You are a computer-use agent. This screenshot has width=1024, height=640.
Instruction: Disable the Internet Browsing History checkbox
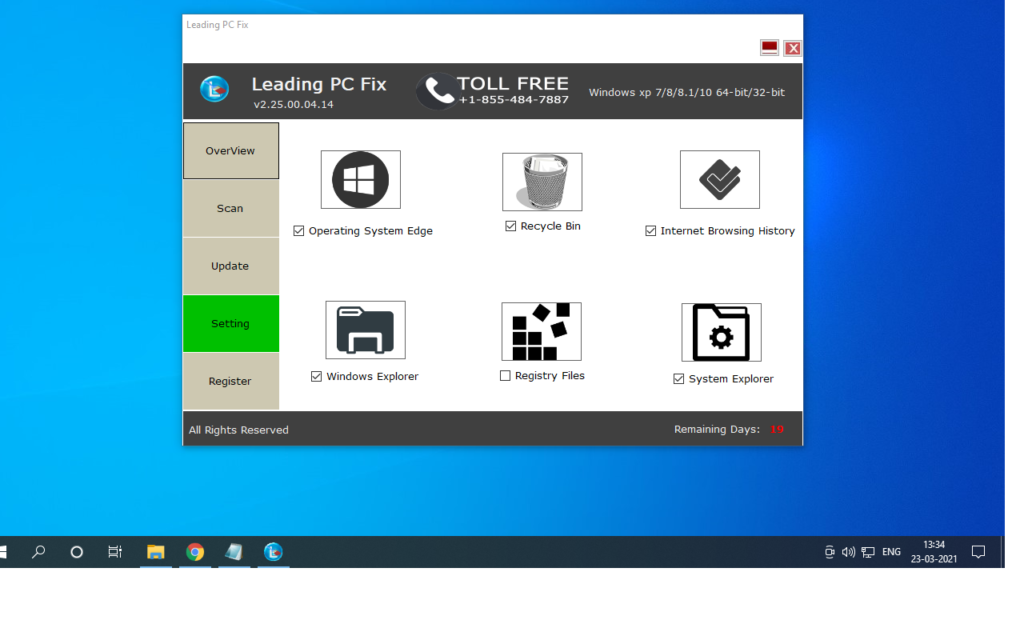coord(650,230)
